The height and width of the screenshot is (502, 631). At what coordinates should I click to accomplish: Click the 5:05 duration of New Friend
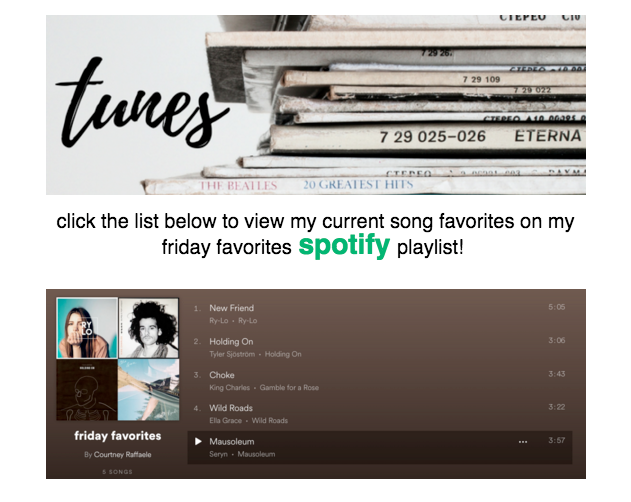(x=557, y=307)
